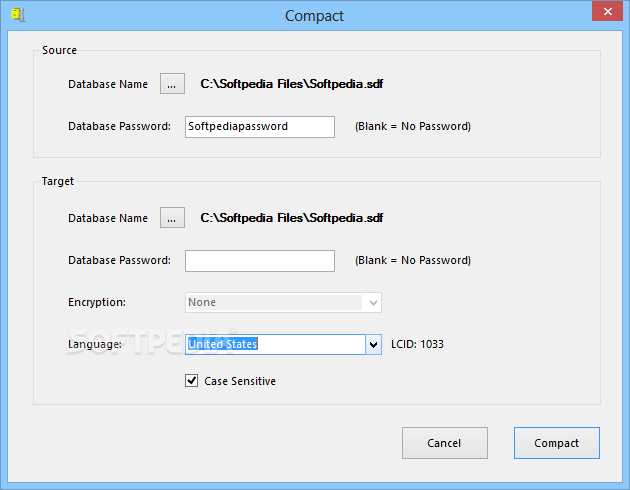630x490 pixels.
Task: Click the Source Blank = No Password hint
Action: pos(413,127)
